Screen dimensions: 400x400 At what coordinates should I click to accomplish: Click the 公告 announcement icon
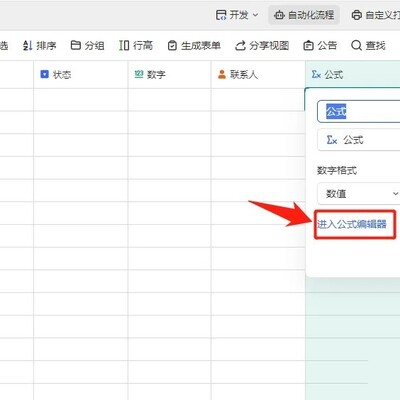(x=308, y=45)
